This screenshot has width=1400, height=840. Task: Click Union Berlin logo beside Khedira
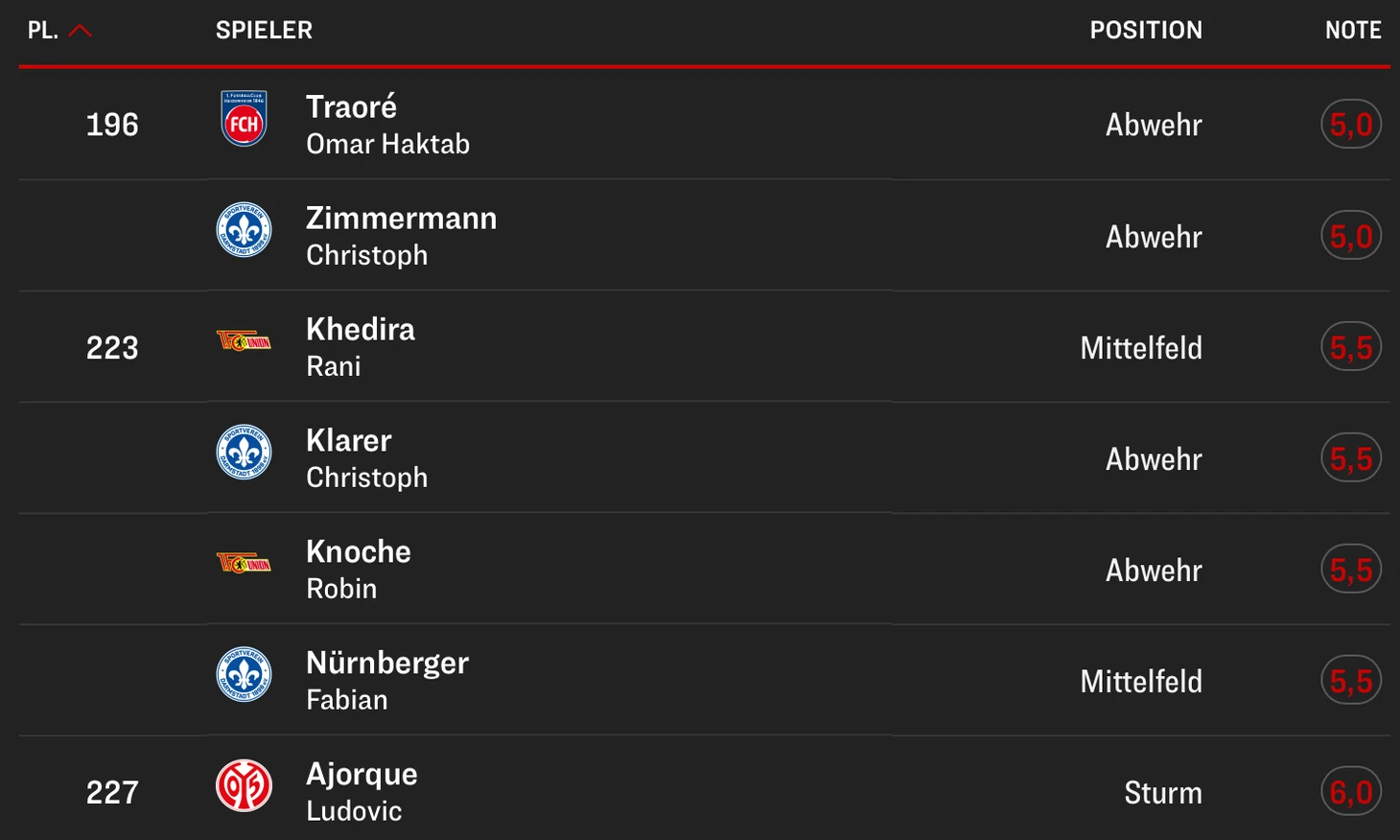[x=244, y=341]
